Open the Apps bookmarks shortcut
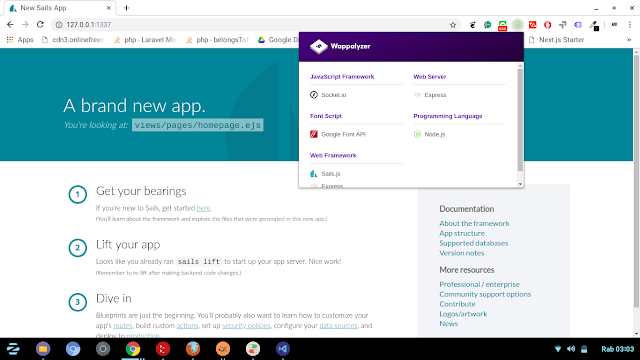640x360 pixels. tap(20, 40)
